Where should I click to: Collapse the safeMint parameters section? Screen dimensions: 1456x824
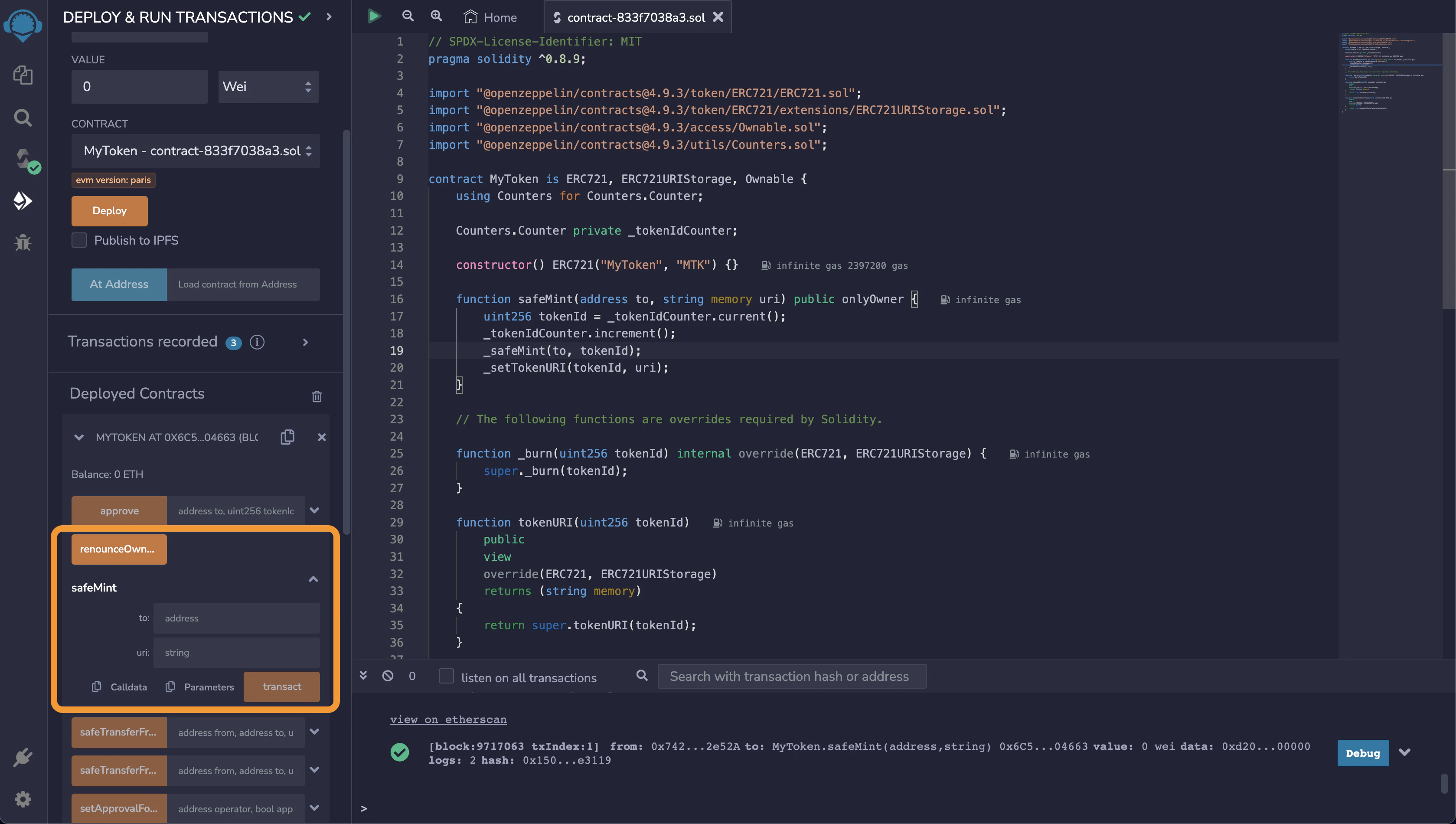point(313,579)
